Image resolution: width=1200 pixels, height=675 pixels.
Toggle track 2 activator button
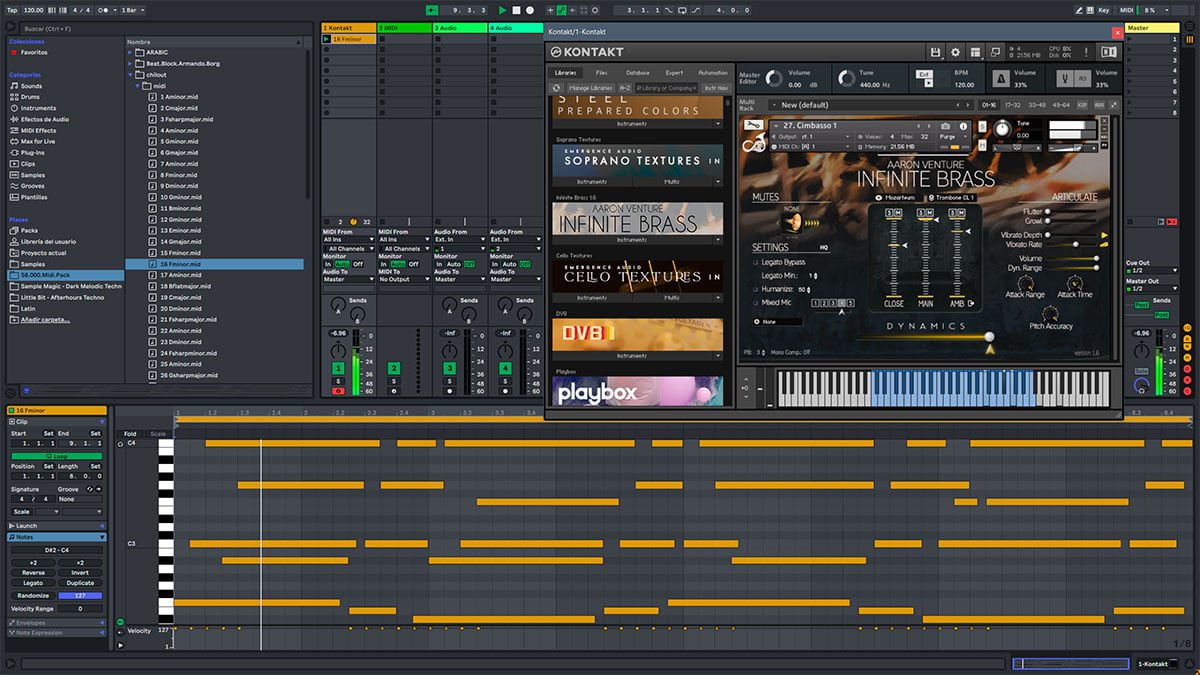pos(394,368)
